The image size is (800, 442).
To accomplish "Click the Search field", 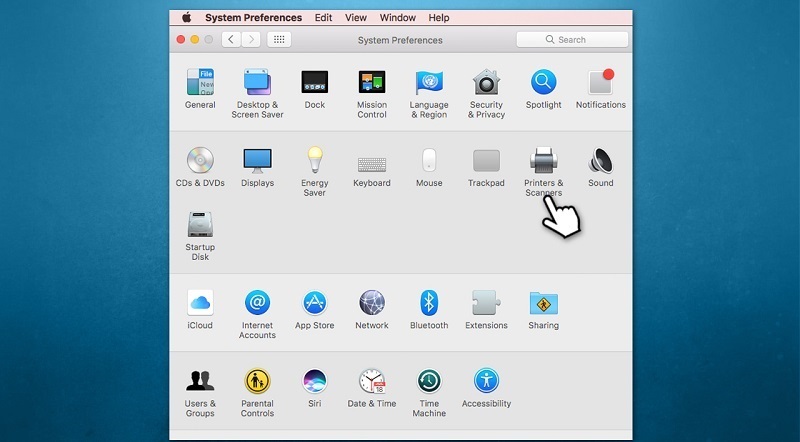I will pos(572,39).
